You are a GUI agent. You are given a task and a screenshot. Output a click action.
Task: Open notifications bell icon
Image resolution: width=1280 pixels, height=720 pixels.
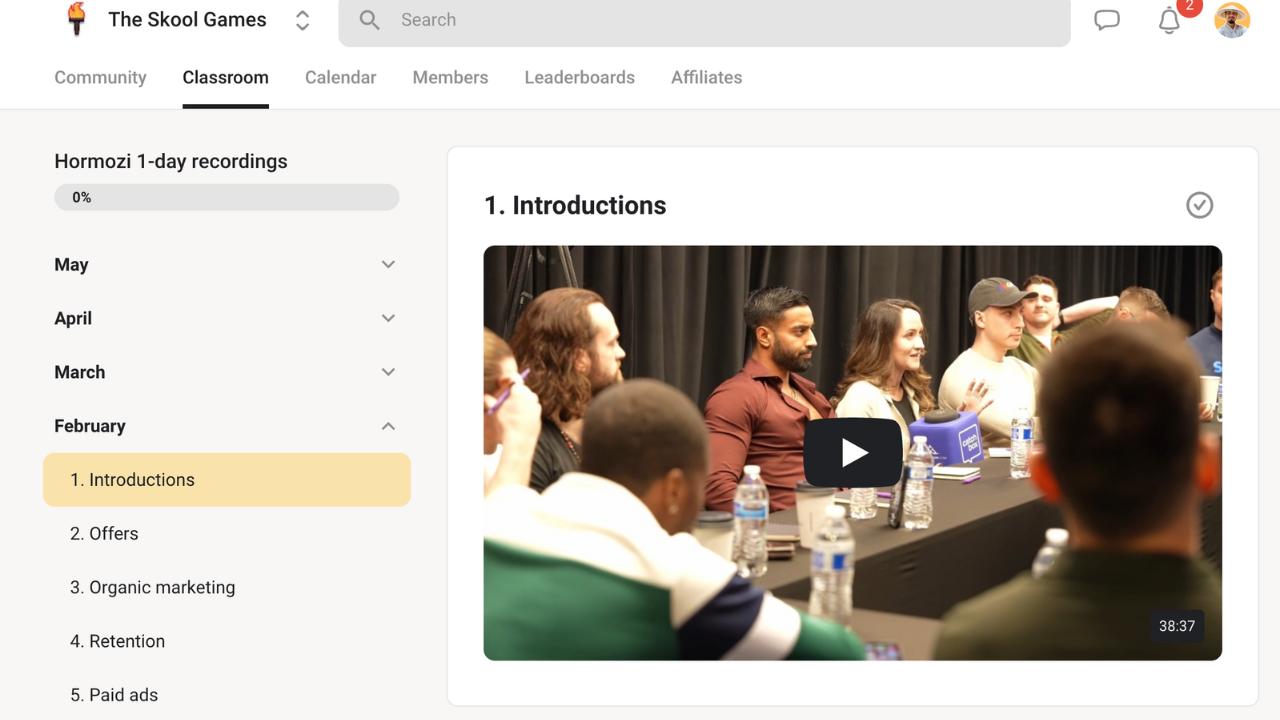point(1169,20)
